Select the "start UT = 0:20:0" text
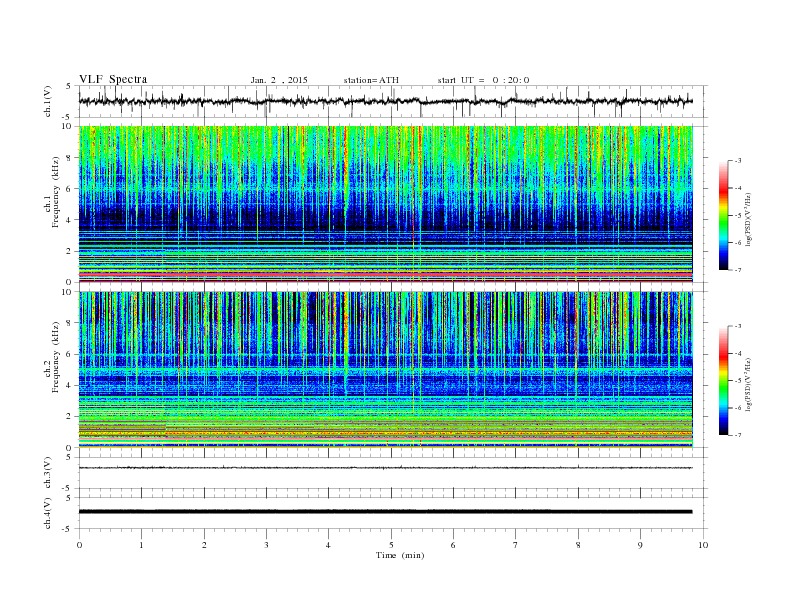This screenshot has width=792, height=612. point(483,80)
